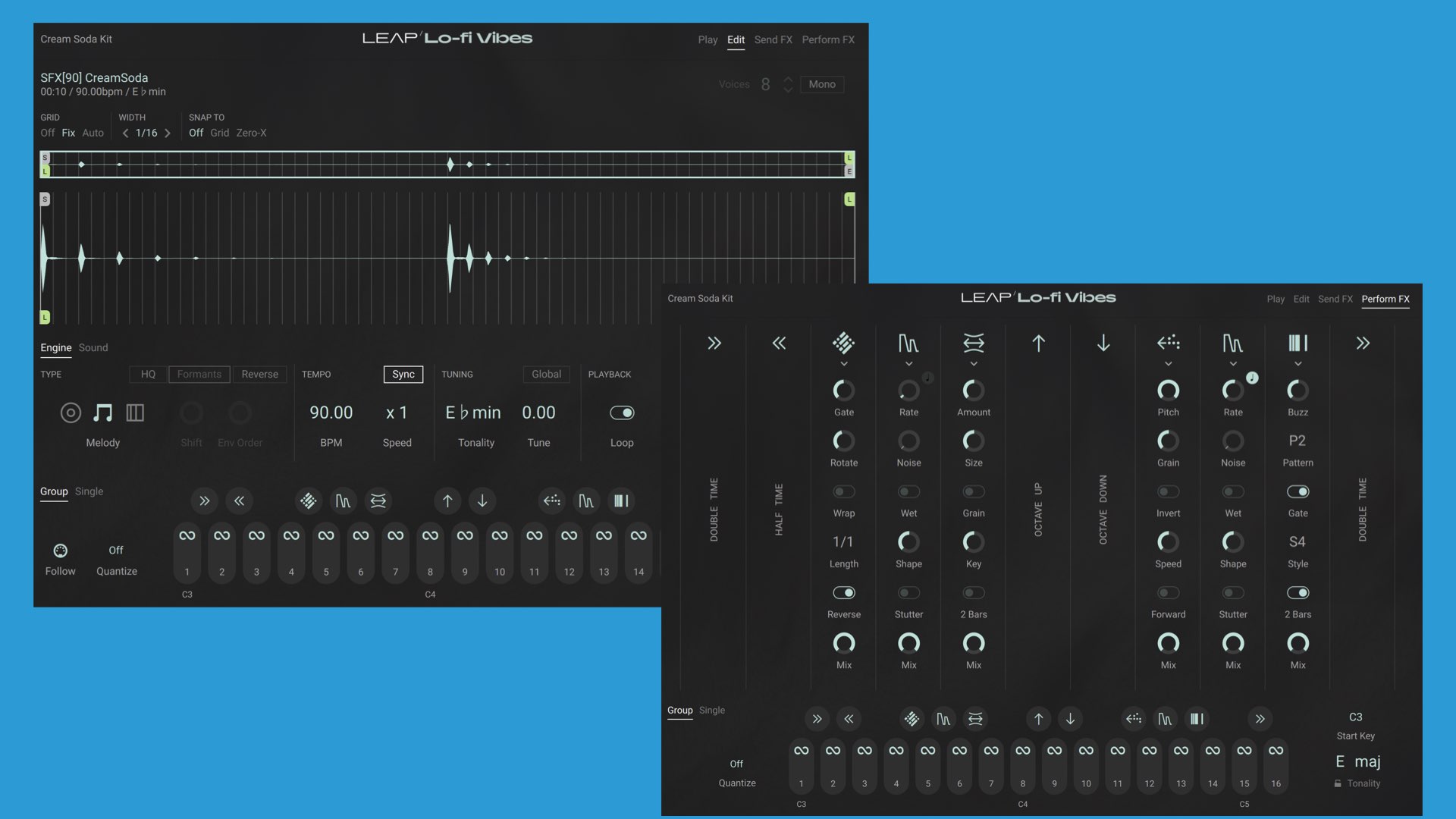
Task: Click the Gate diamond icon in Edit view
Action: [308, 500]
